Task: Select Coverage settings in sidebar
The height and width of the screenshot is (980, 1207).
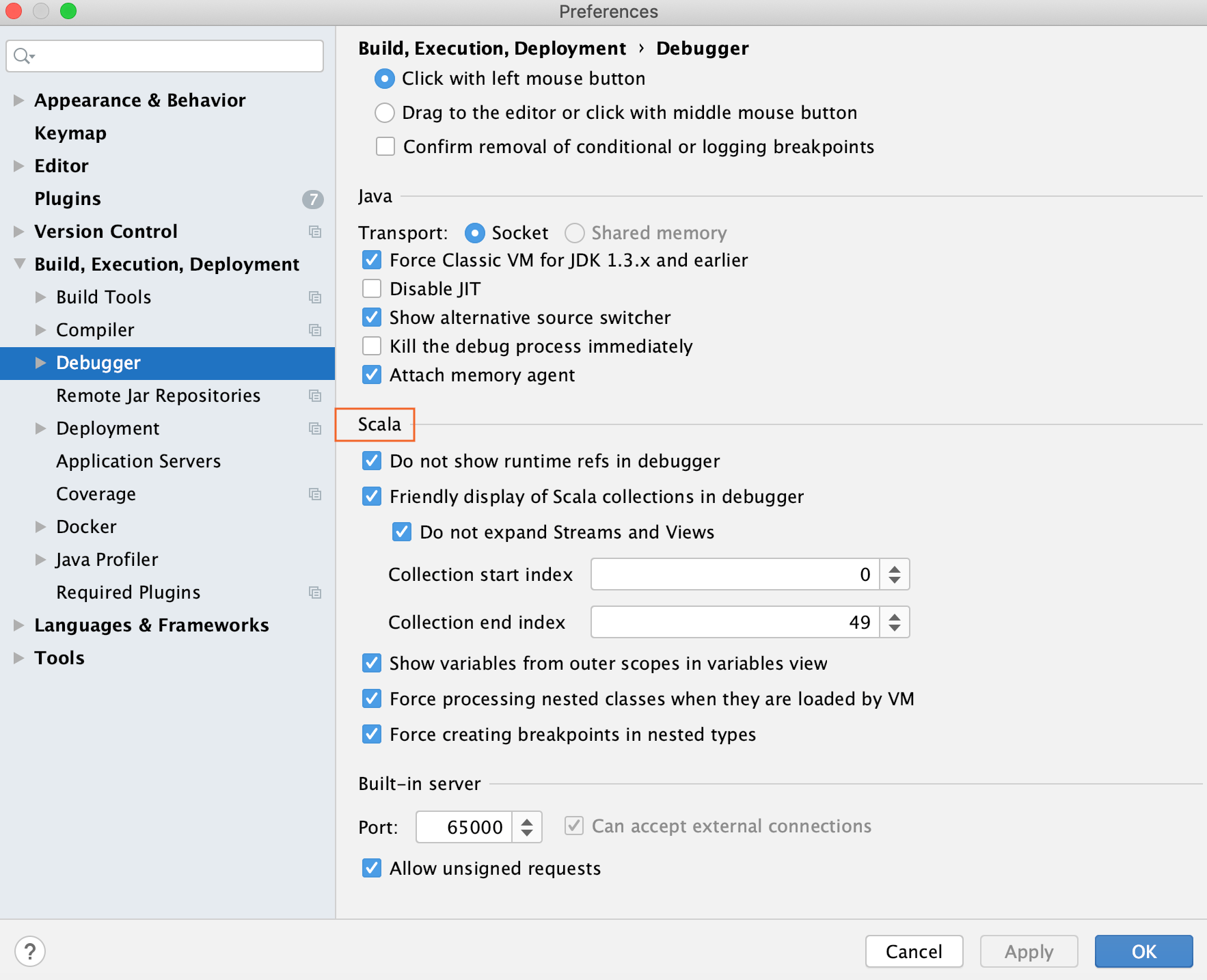Action: (96, 494)
